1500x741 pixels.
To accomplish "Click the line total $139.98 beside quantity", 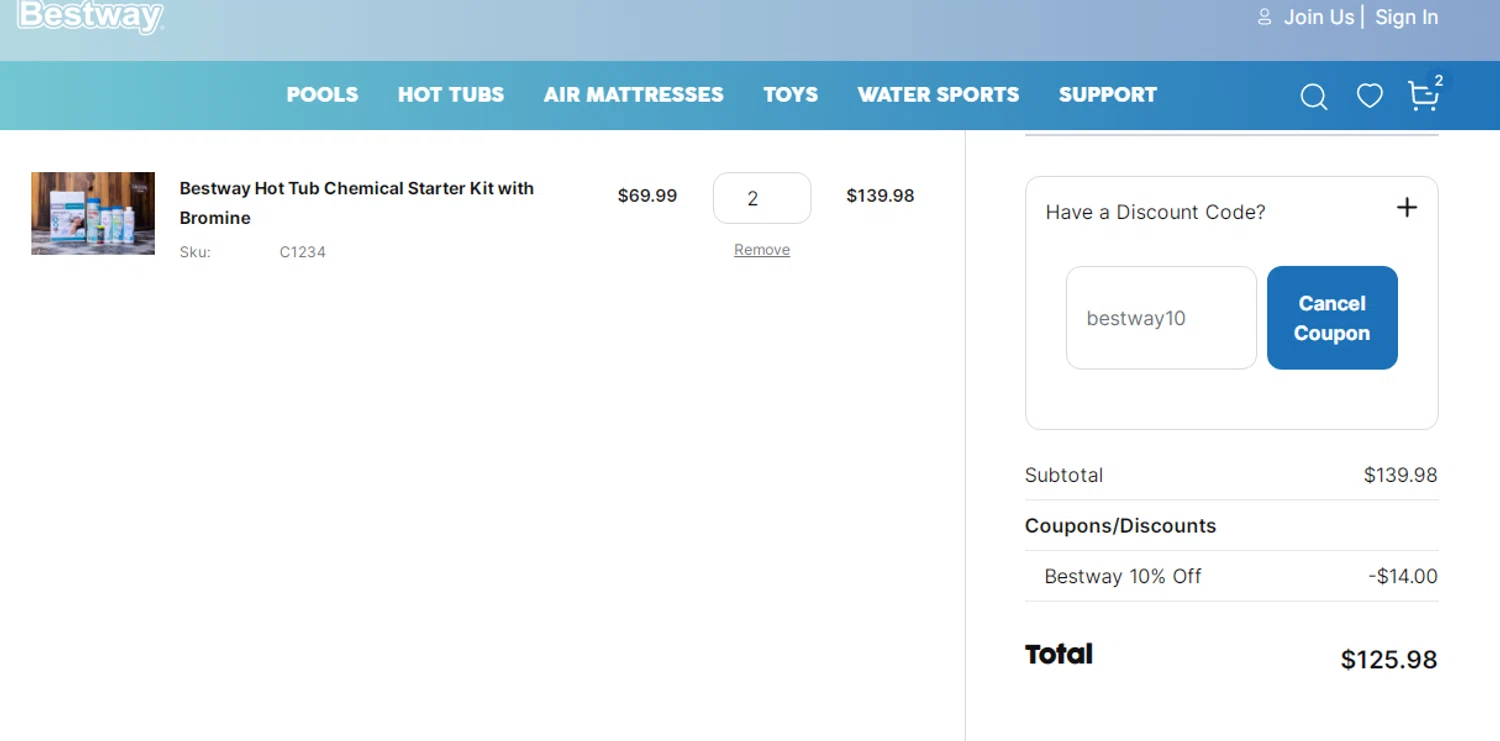I will 880,196.
